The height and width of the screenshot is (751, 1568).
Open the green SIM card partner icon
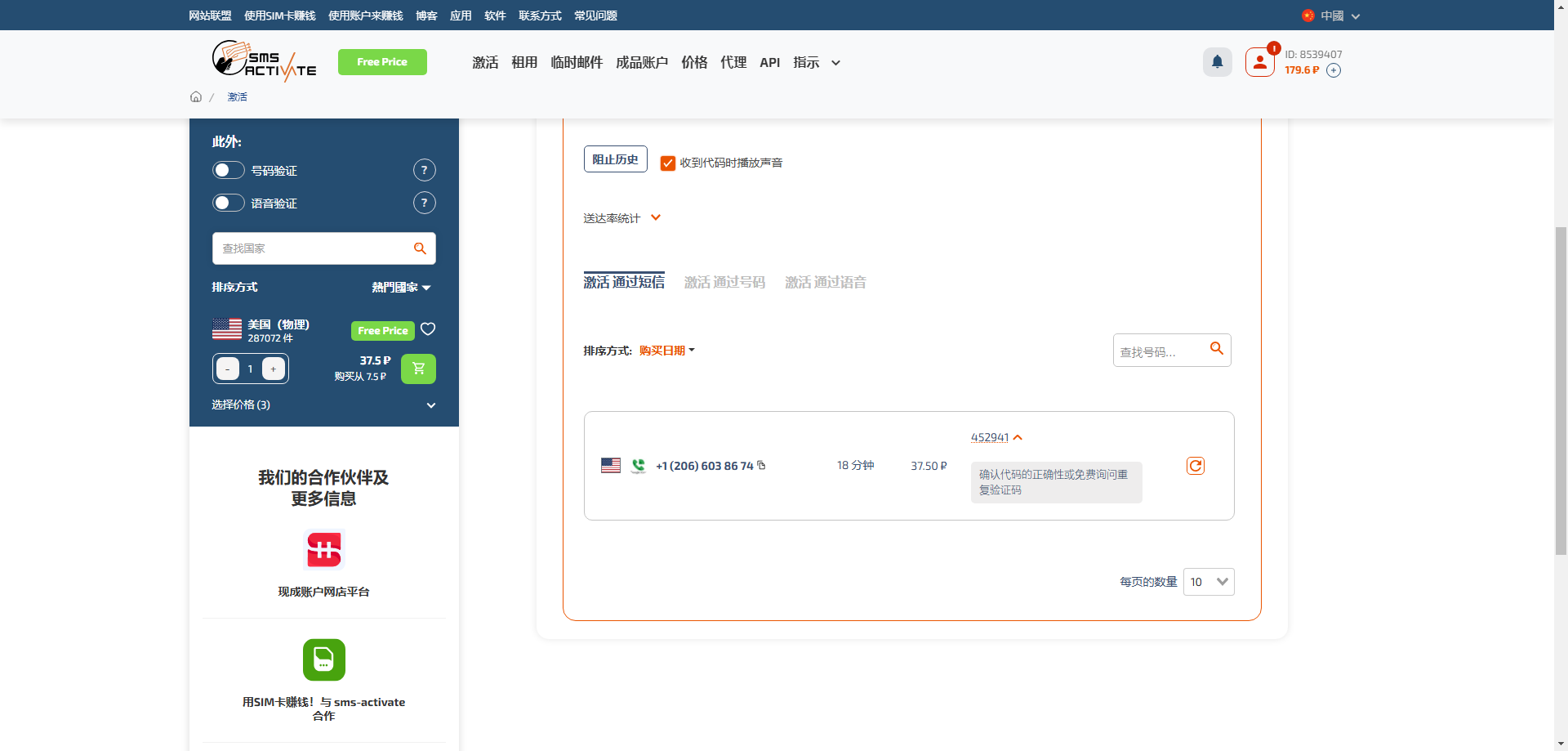tap(324, 659)
